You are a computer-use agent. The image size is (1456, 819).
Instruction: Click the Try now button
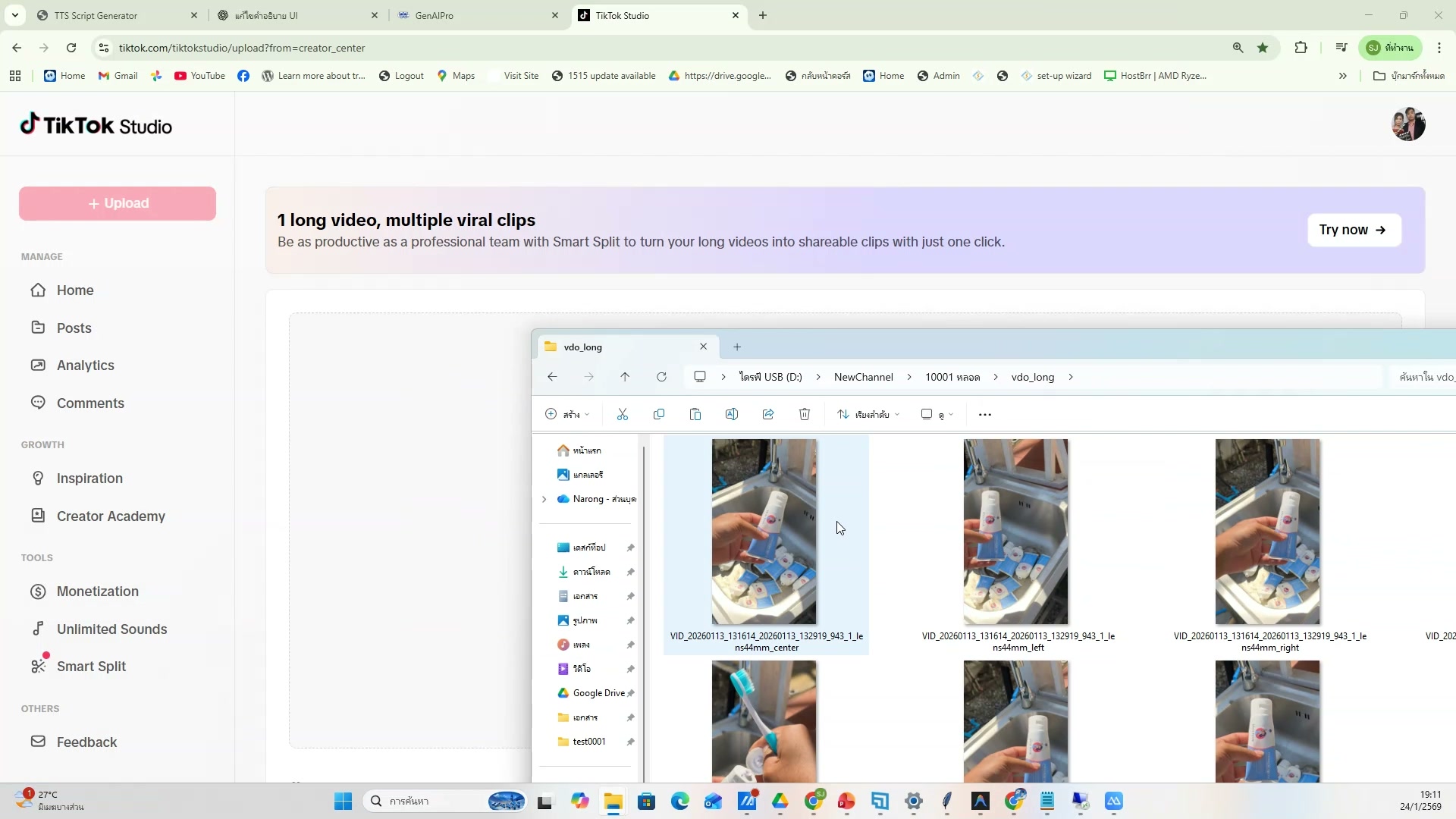point(1354,230)
